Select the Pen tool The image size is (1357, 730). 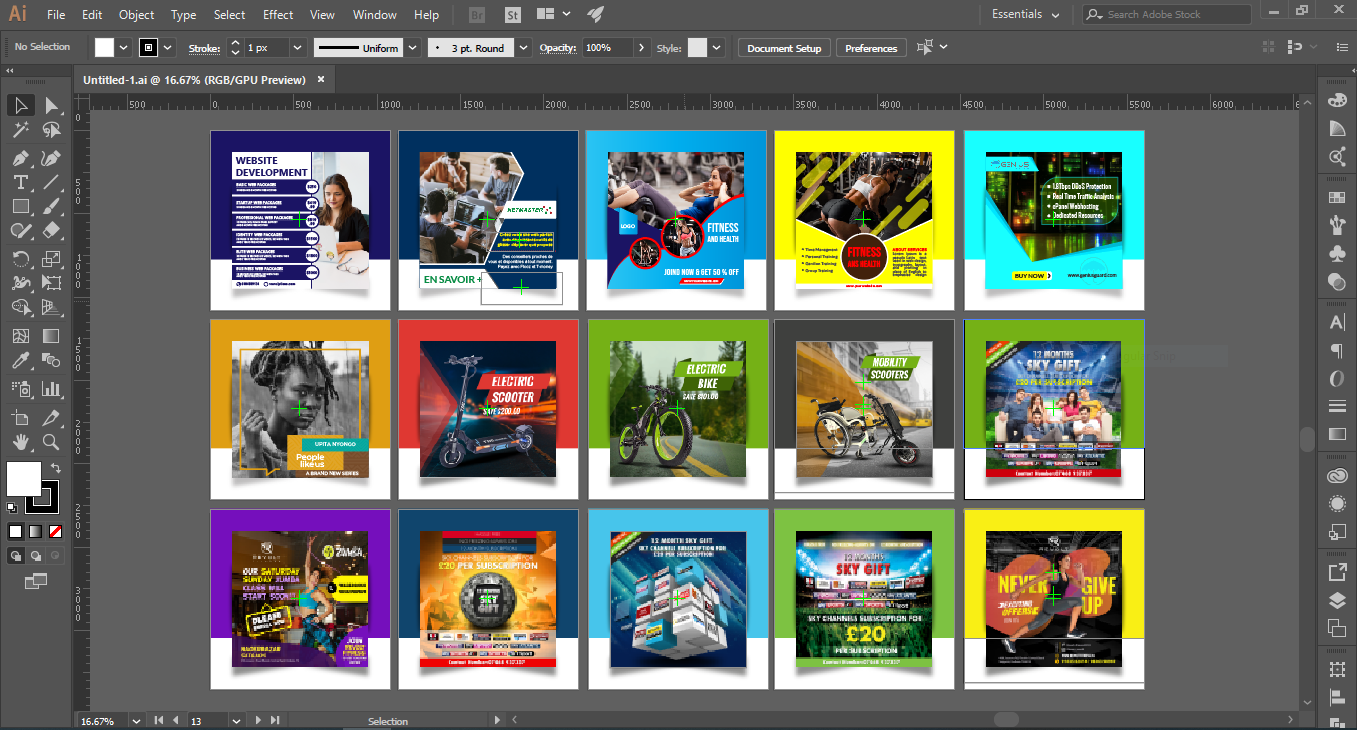[x=21, y=158]
